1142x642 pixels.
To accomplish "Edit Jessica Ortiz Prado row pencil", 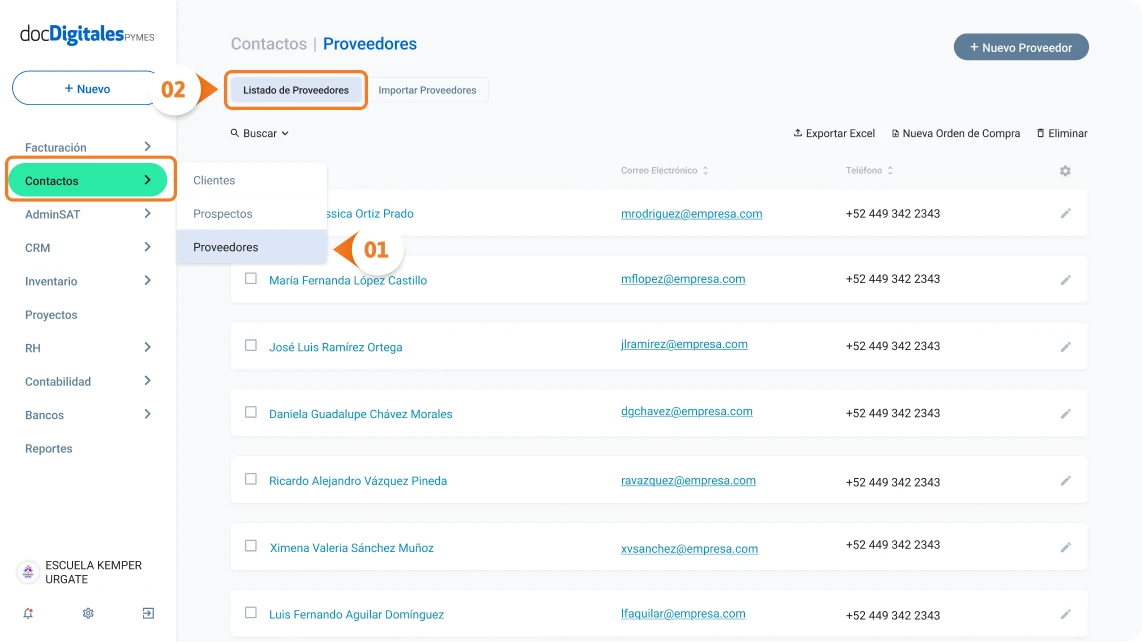I will click(x=1066, y=214).
